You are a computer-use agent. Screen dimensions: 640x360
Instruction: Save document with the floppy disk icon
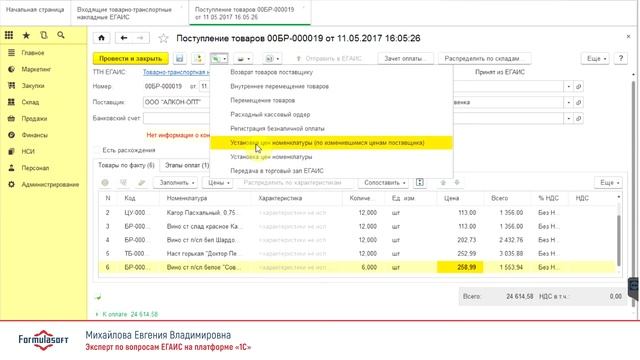[180, 59]
